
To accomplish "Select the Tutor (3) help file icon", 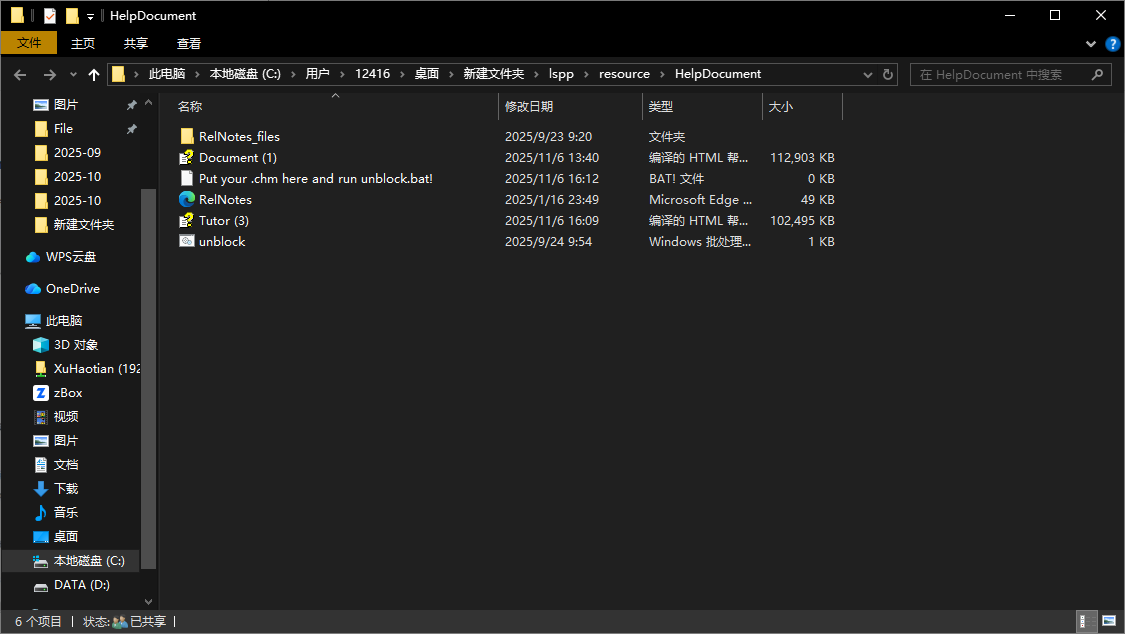I will pyautogui.click(x=187, y=220).
